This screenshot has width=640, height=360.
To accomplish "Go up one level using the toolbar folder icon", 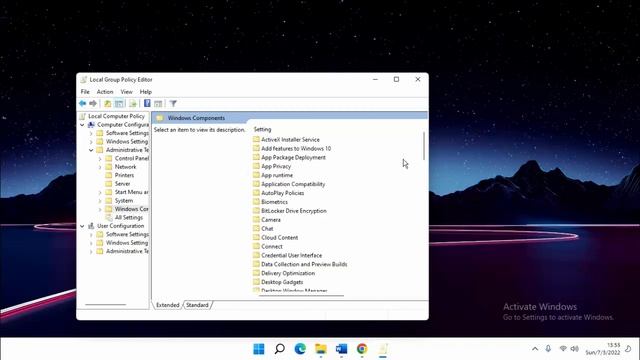I will [107, 104].
